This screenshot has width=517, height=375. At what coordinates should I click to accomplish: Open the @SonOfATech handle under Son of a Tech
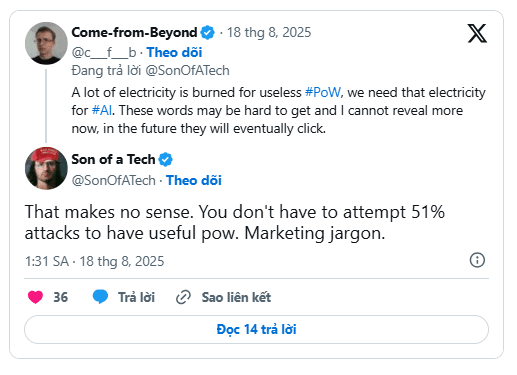pyautogui.click(x=114, y=180)
